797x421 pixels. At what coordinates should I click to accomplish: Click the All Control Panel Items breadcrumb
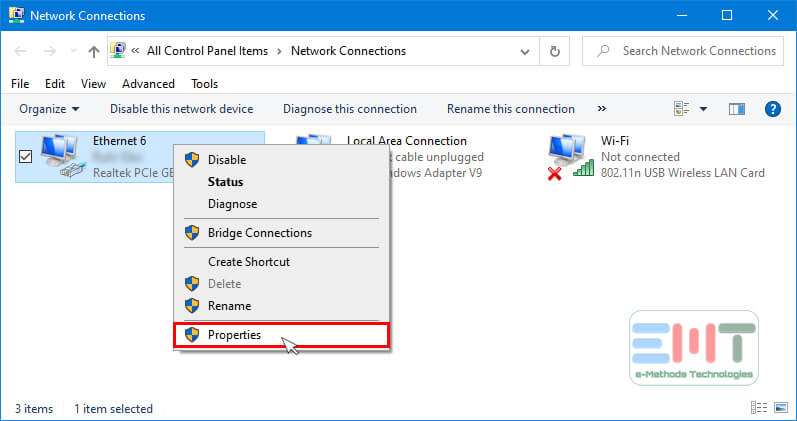pyautogui.click(x=207, y=51)
